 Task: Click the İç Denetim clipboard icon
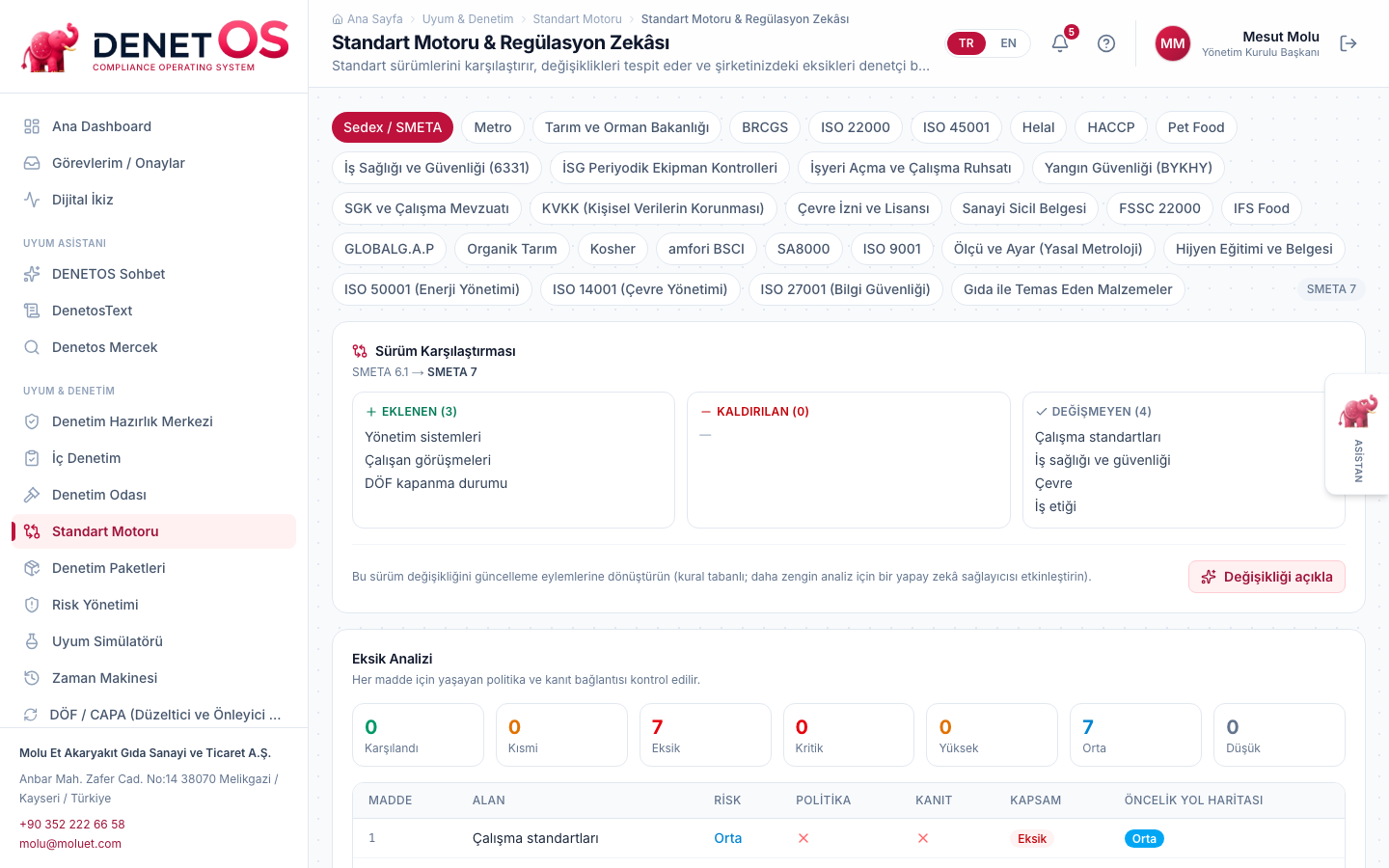[32, 458]
